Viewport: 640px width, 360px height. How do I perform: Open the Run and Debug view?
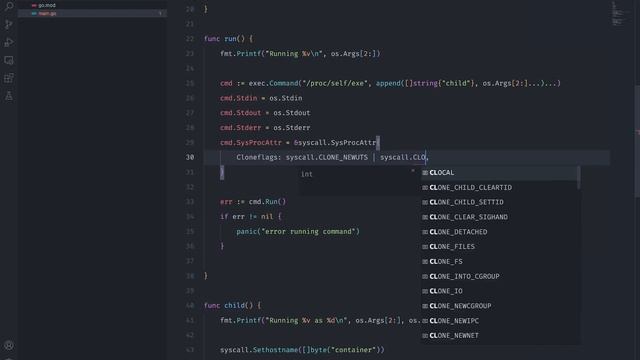tap(9, 42)
